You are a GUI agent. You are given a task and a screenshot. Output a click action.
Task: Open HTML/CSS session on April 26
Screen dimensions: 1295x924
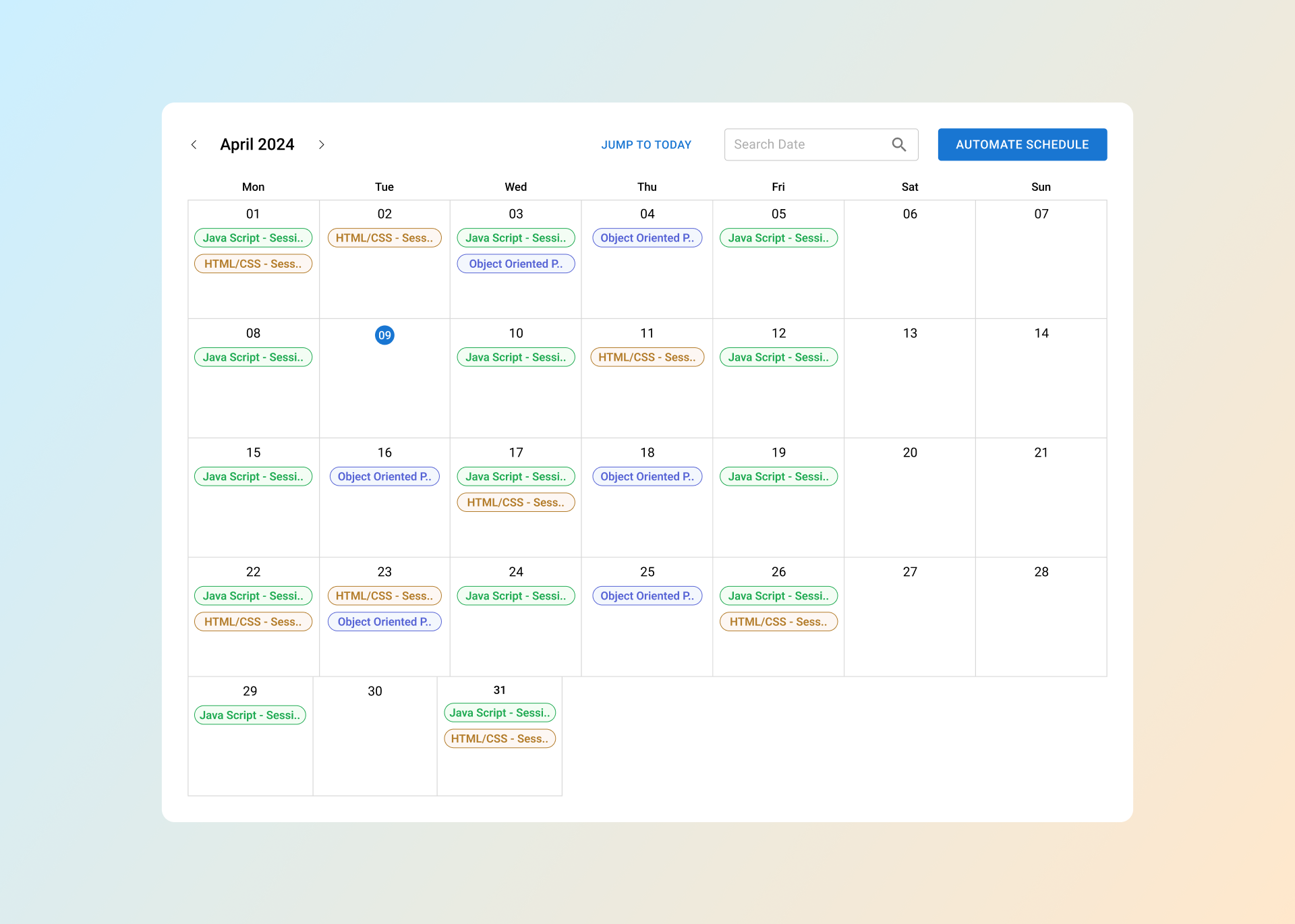click(778, 622)
